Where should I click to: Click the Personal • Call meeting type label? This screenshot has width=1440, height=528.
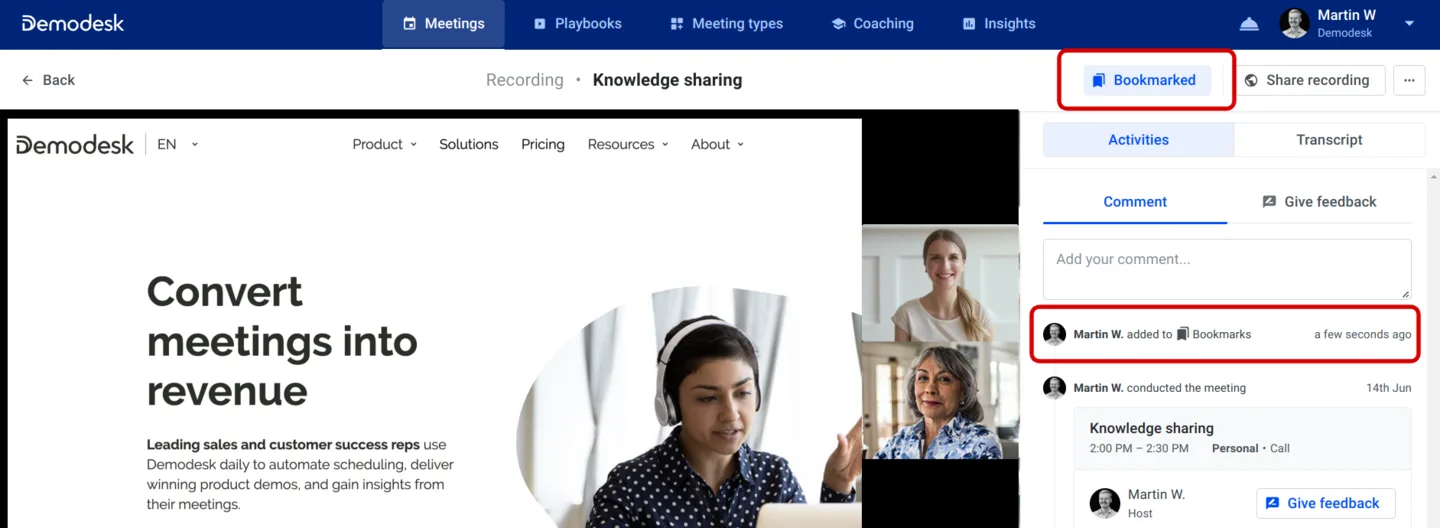1251,448
